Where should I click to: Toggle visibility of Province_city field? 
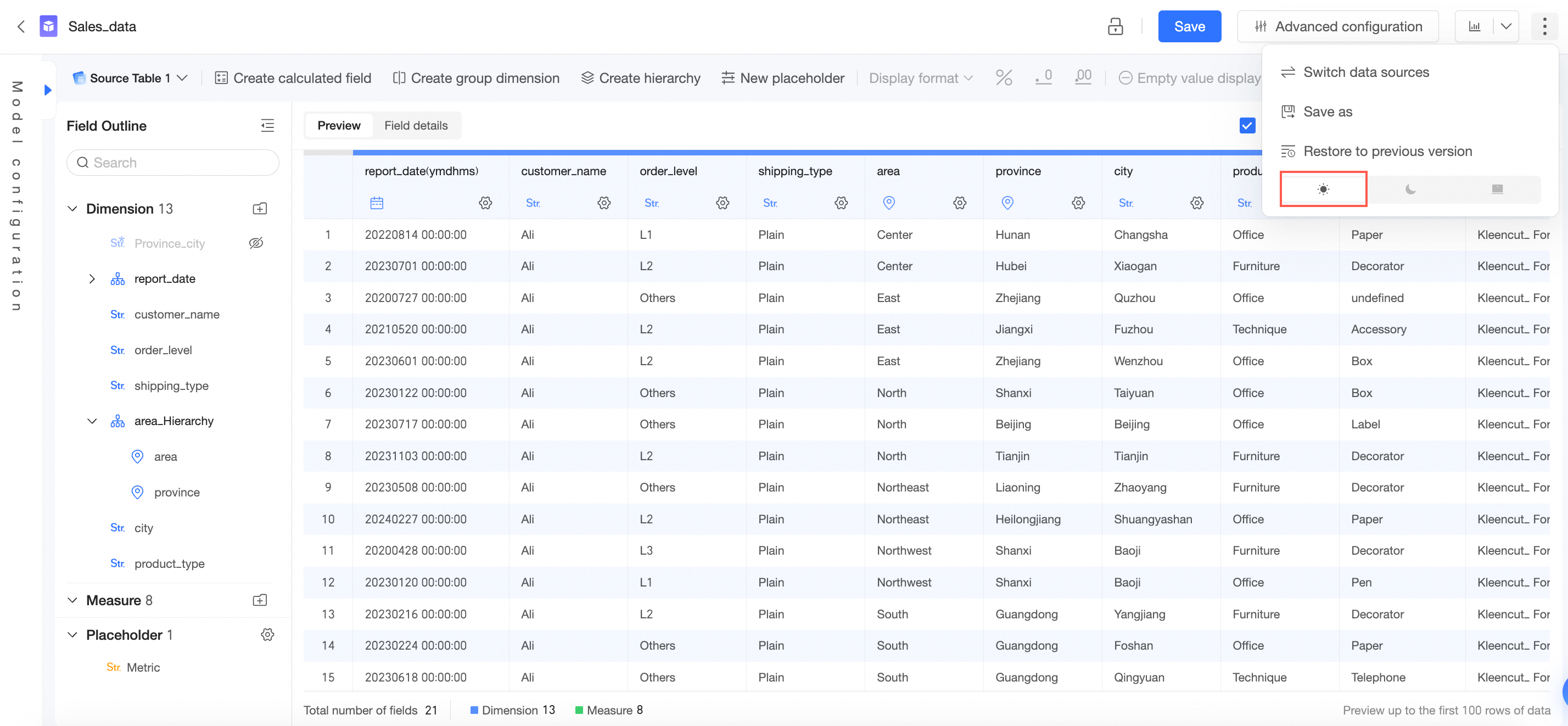pos(256,243)
